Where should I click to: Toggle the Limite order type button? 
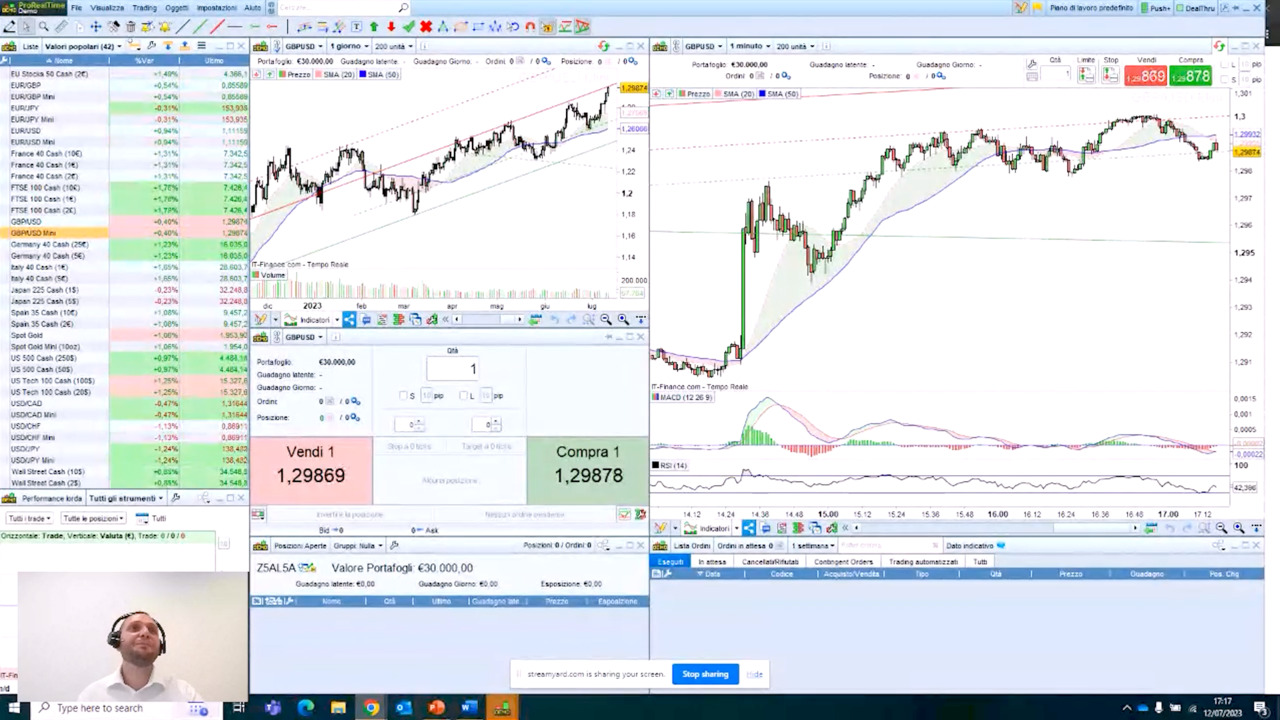[x=1085, y=73]
